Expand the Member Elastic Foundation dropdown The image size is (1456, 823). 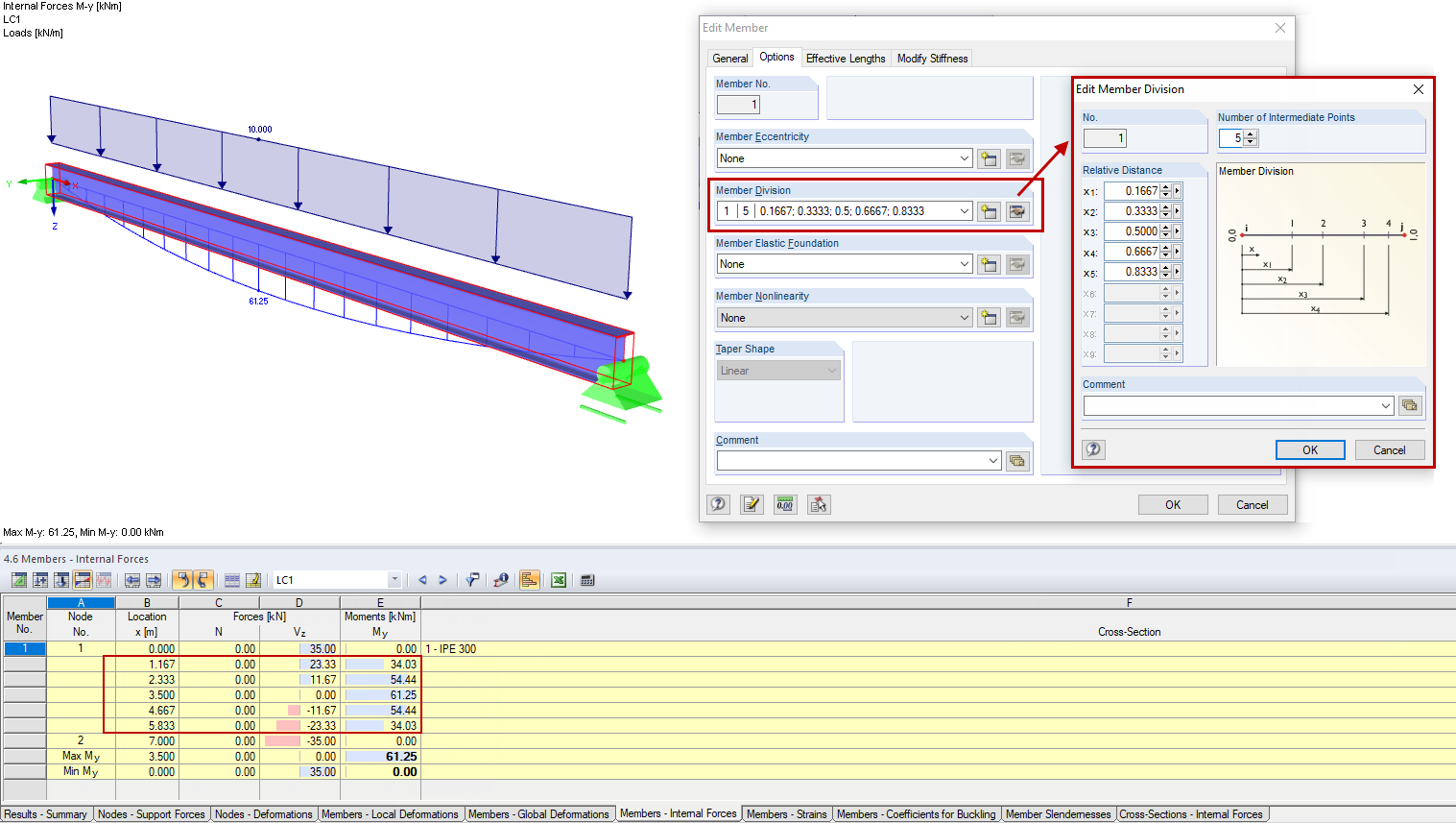click(965, 264)
